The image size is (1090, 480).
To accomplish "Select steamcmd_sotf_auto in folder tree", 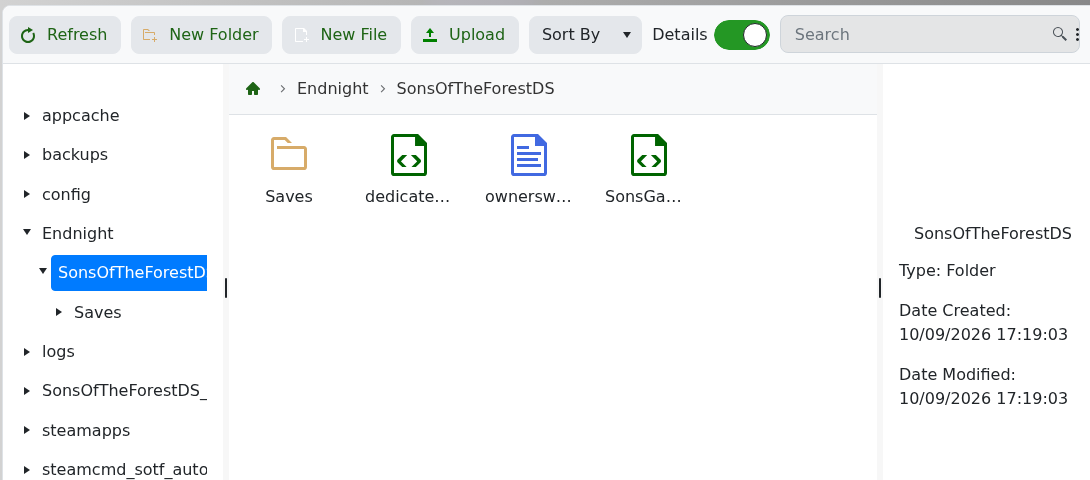I will tap(124, 470).
